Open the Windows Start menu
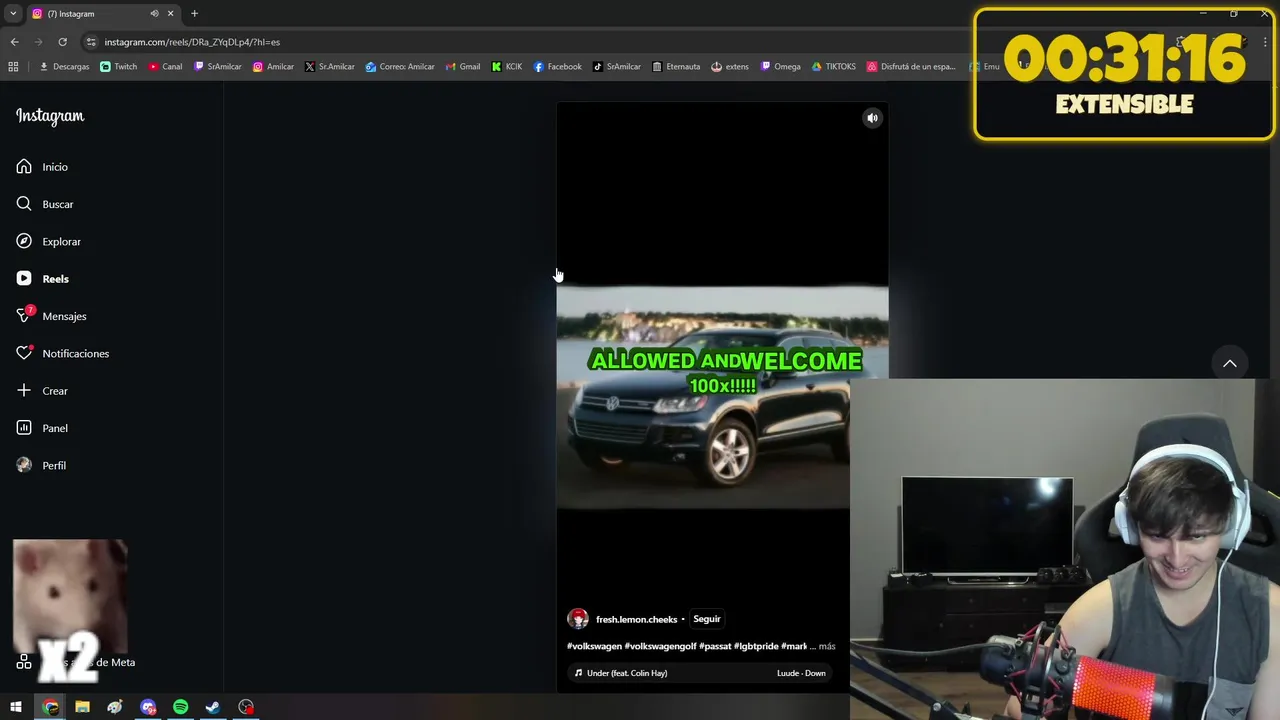1280x720 pixels. (16, 707)
